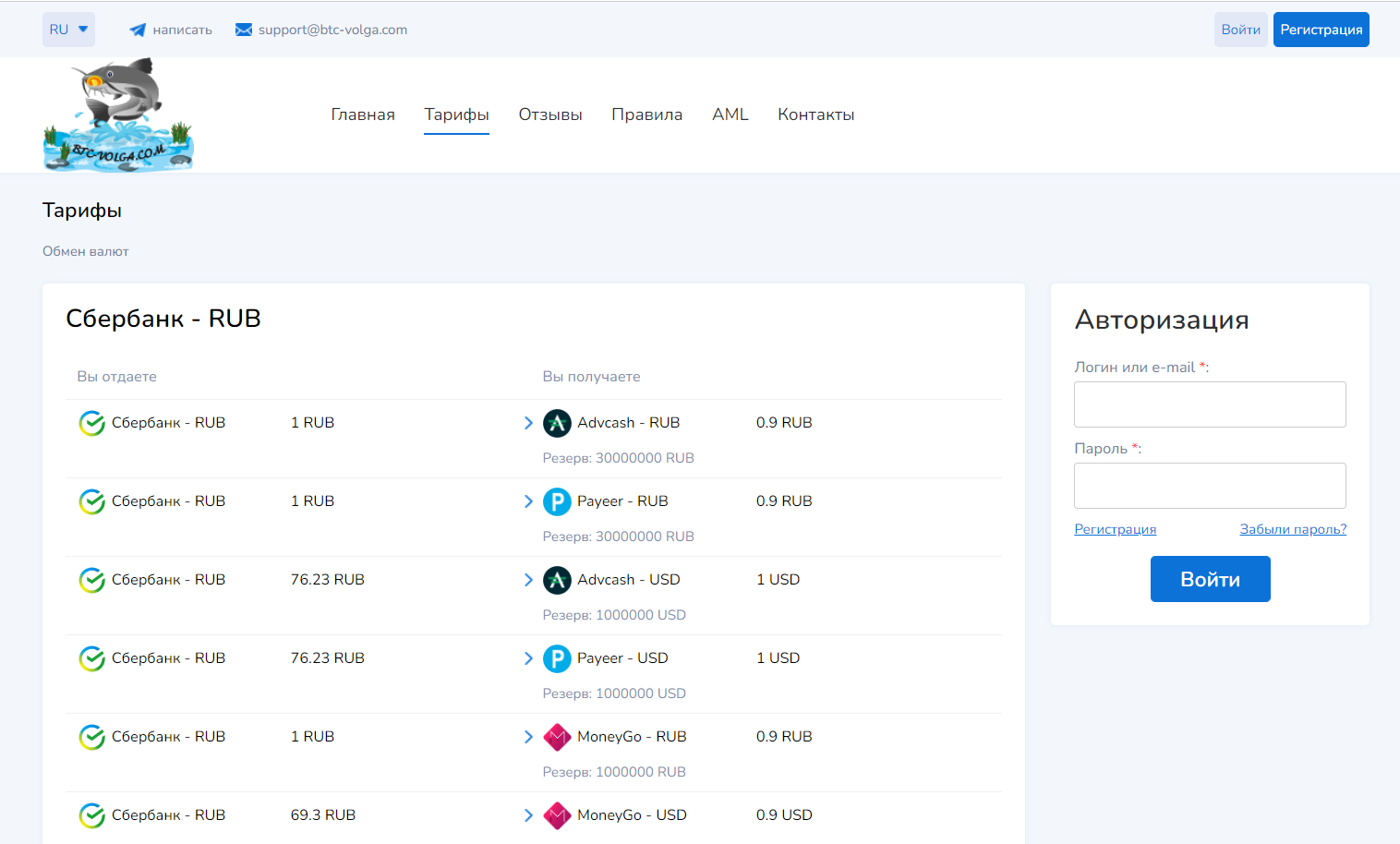Click the Payeer - USD logo icon
This screenshot has height=844, width=1400.
click(557, 658)
